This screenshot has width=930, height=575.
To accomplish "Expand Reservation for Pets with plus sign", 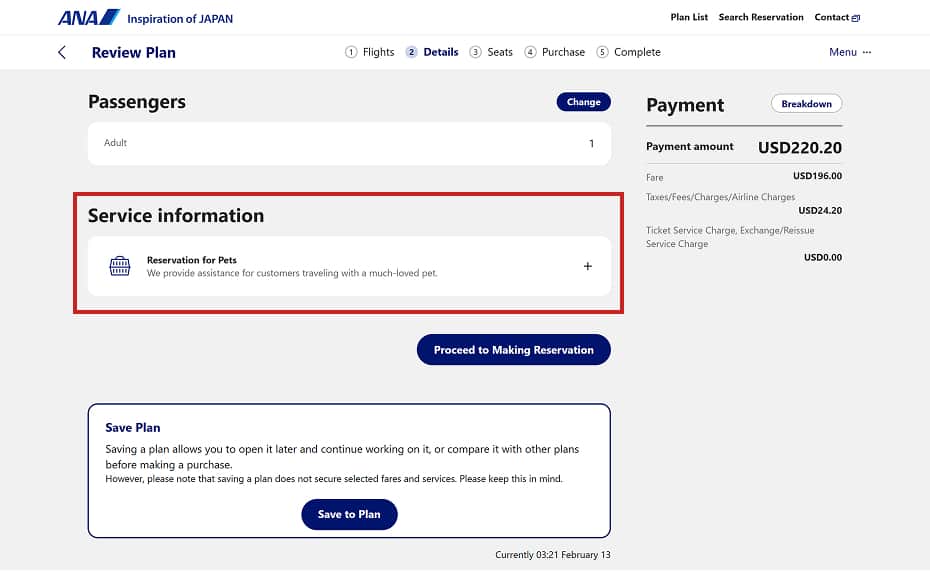I will 588,266.
